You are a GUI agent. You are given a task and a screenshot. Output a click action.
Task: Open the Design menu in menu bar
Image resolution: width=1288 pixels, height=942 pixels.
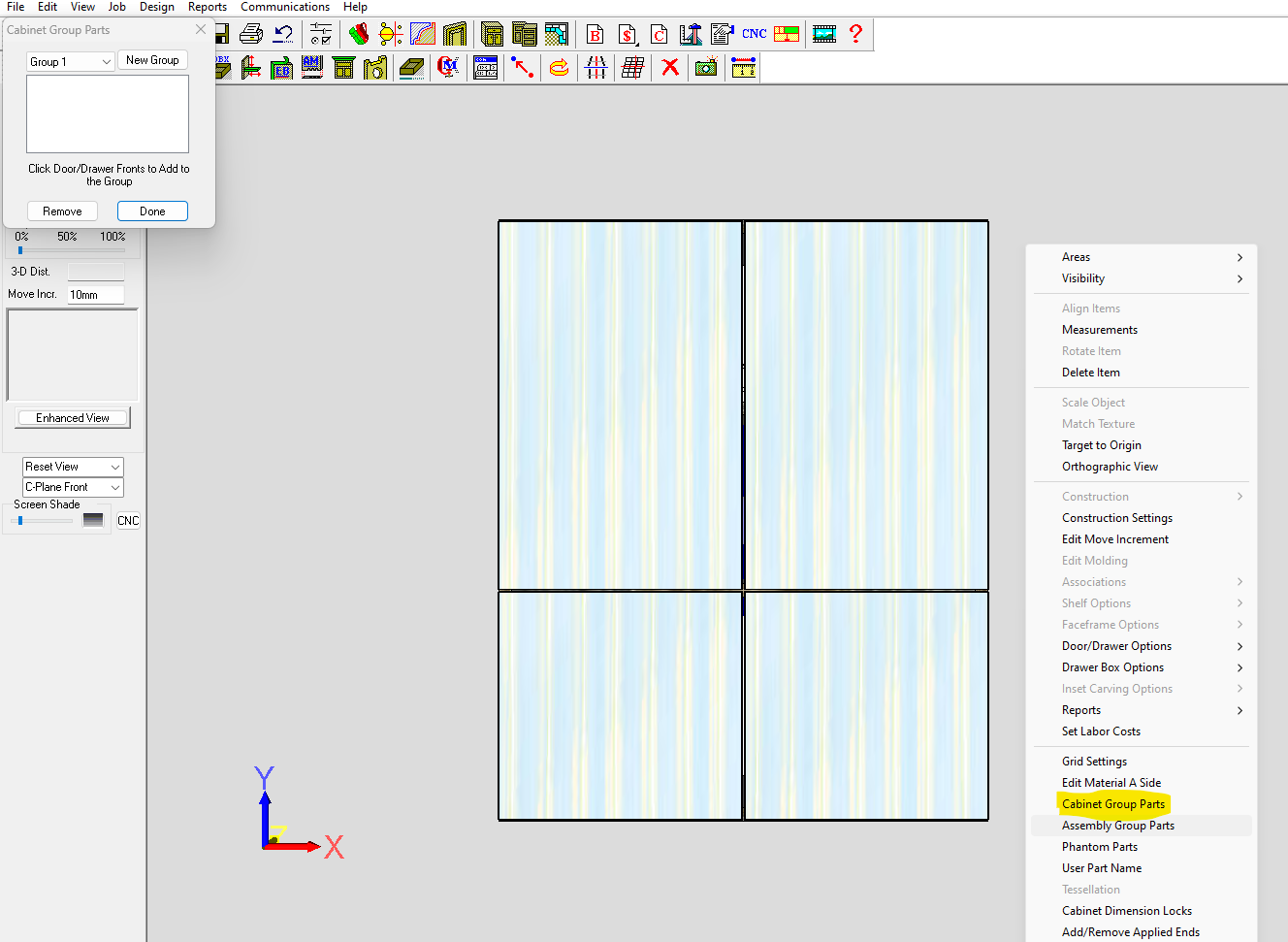(156, 7)
